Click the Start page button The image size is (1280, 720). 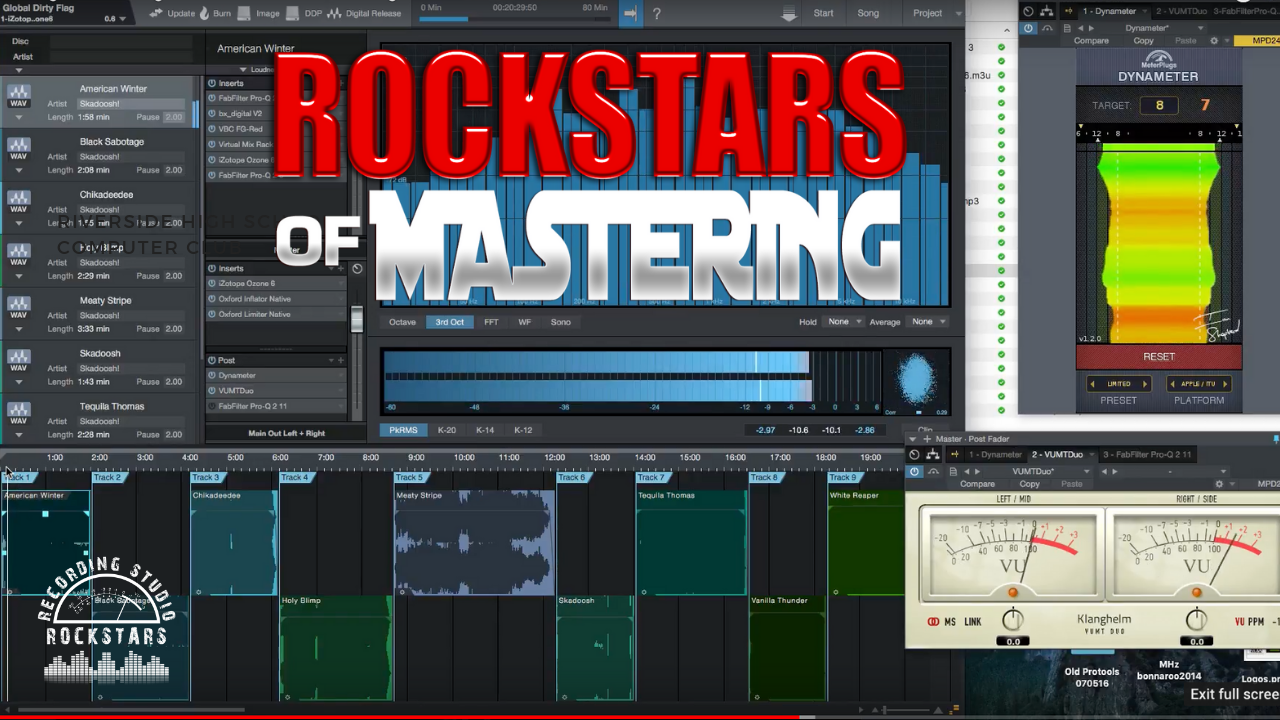(x=823, y=13)
